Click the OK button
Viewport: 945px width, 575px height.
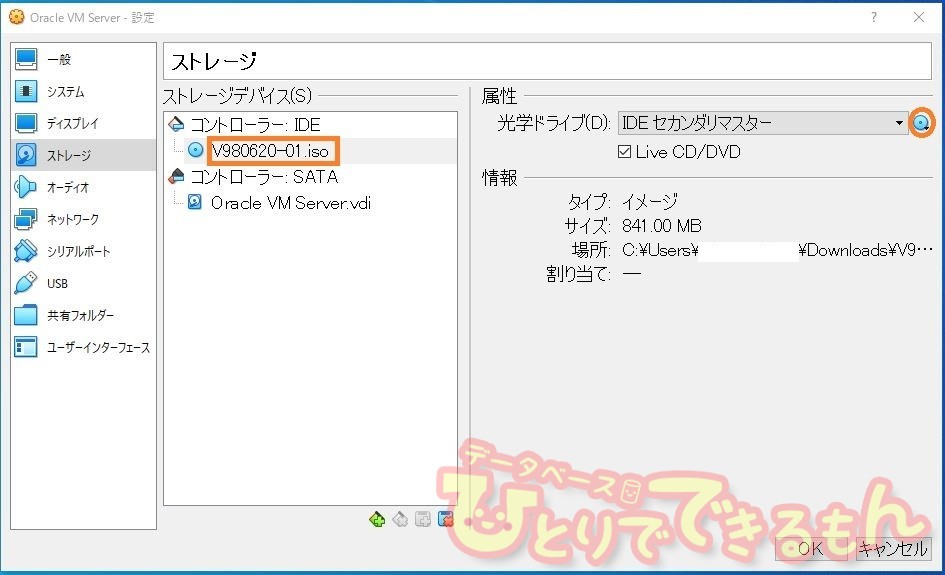pyautogui.click(x=810, y=549)
